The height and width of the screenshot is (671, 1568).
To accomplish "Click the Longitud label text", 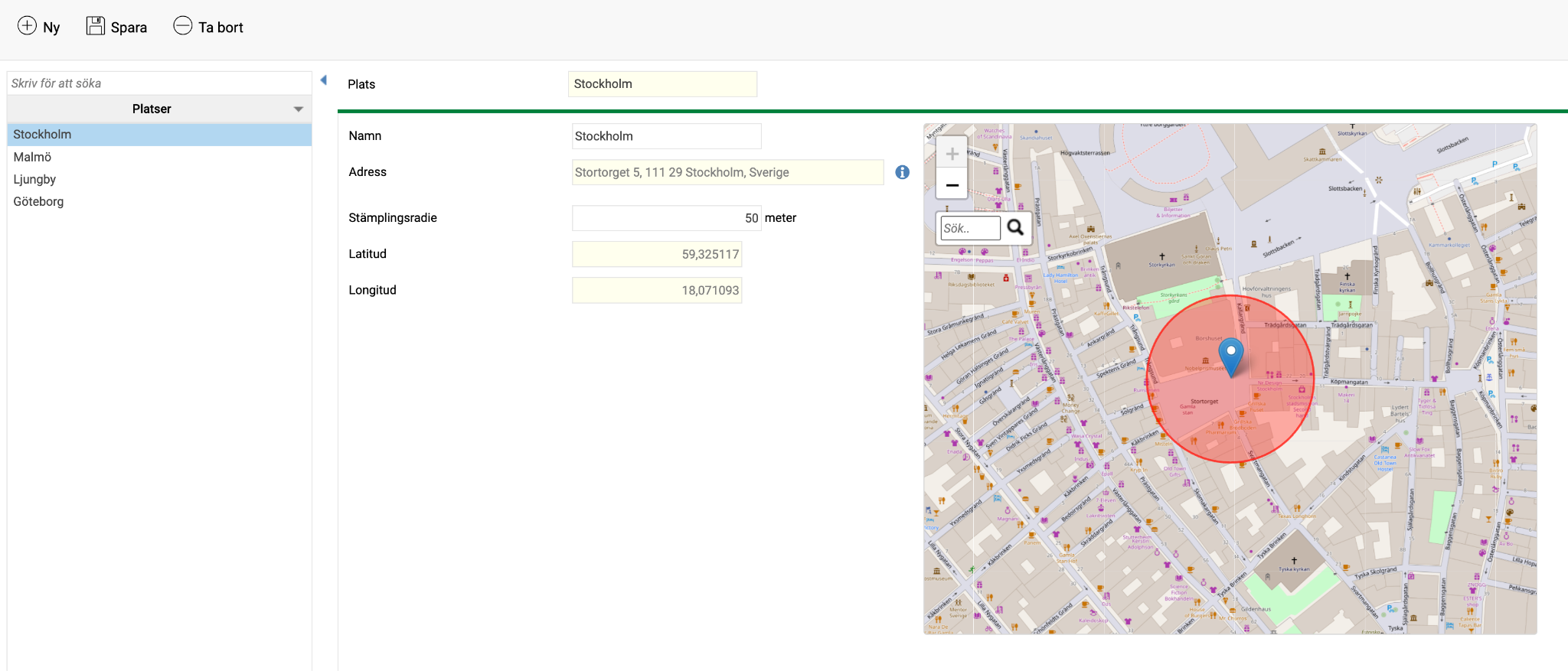I will click(372, 290).
